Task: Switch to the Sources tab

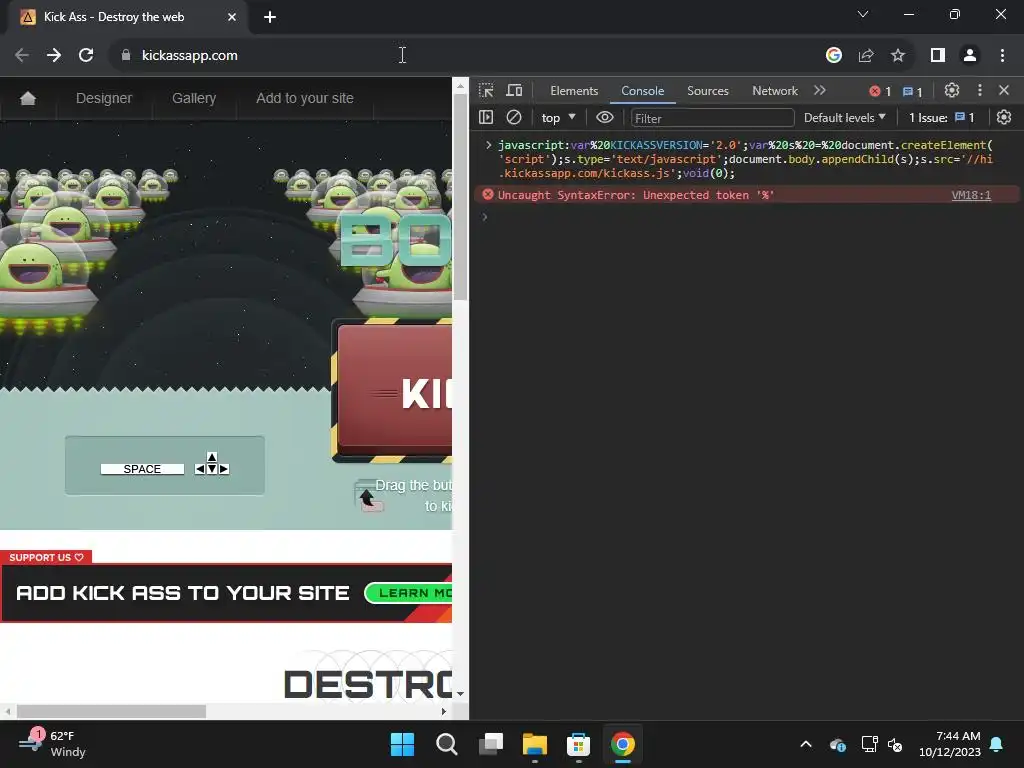Action: pos(708,91)
